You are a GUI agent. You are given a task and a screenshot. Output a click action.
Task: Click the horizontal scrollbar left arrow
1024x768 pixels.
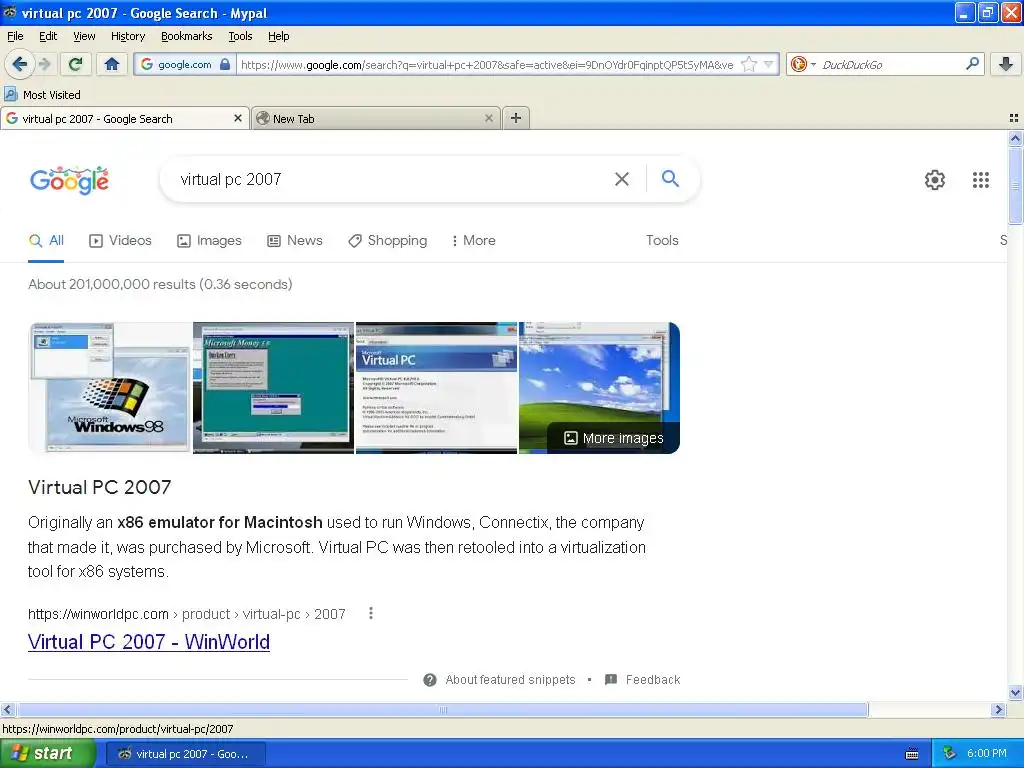pyautogui.click(x=7, y=709)
